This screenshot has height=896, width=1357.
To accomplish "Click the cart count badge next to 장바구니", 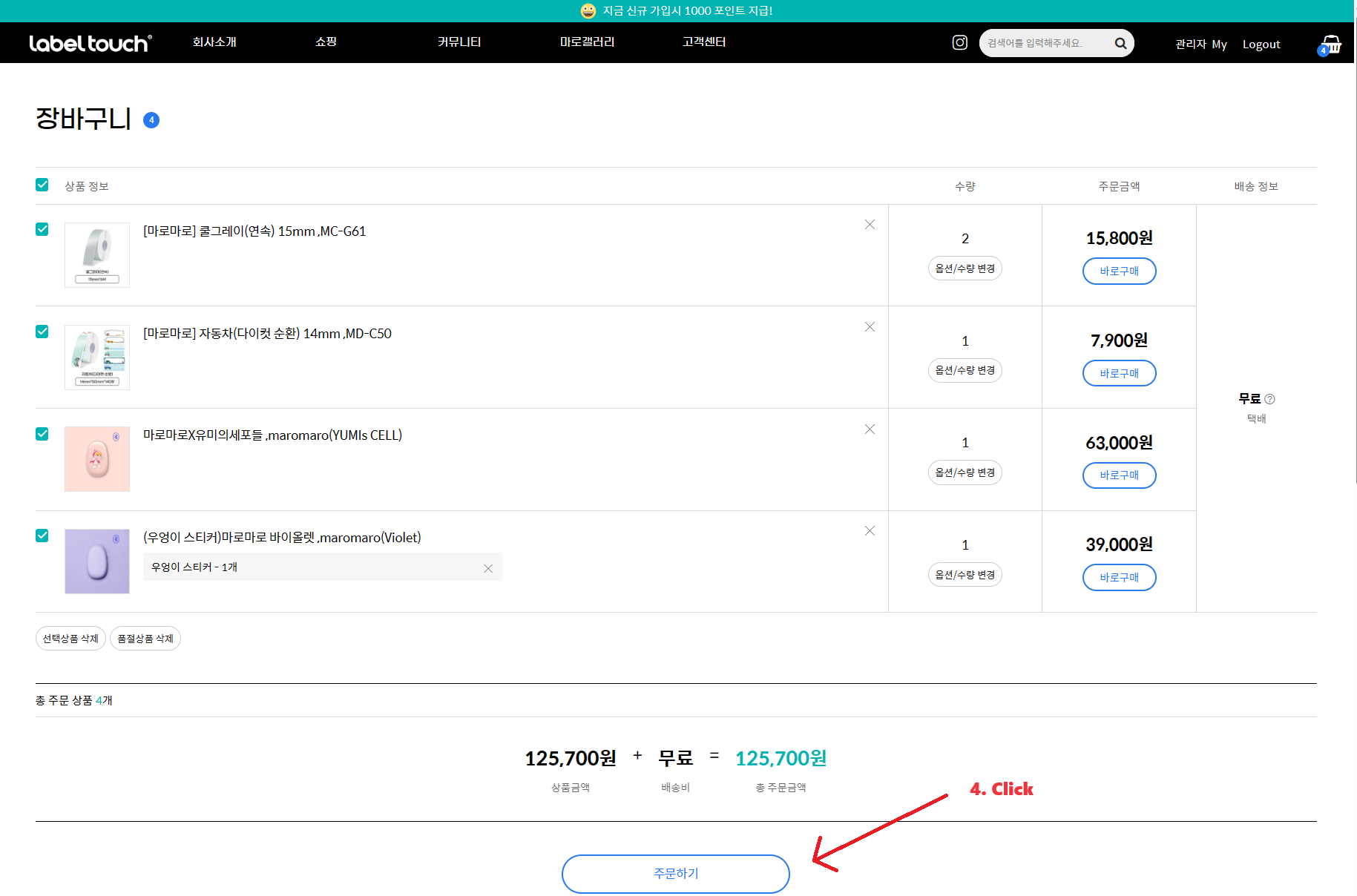I will [151, 120].
